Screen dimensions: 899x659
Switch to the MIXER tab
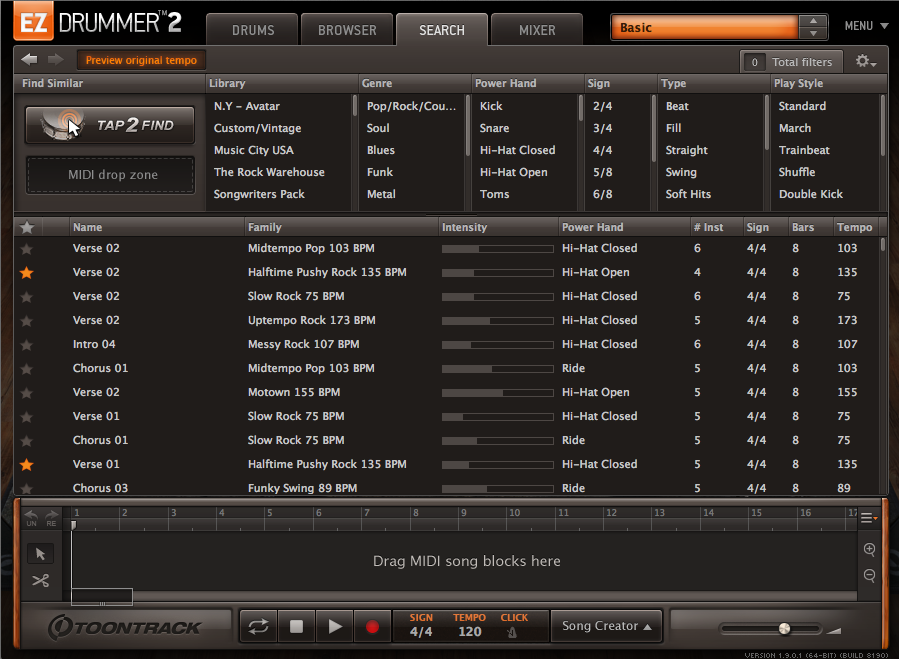[x=536, y=30]
